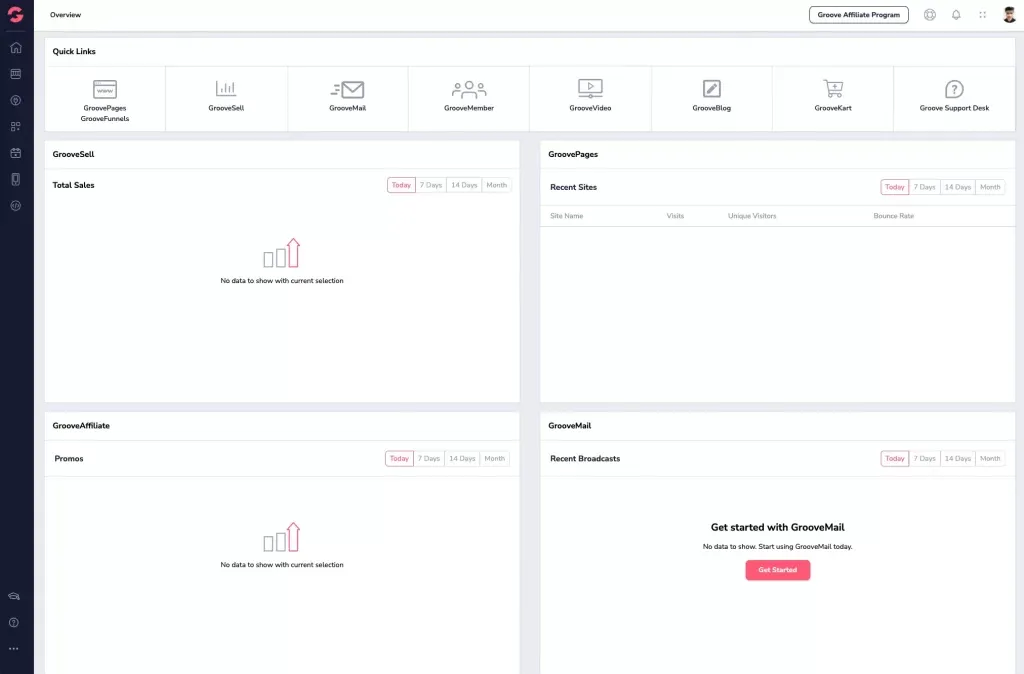Open the user profile avatar

coord(1010,14)
